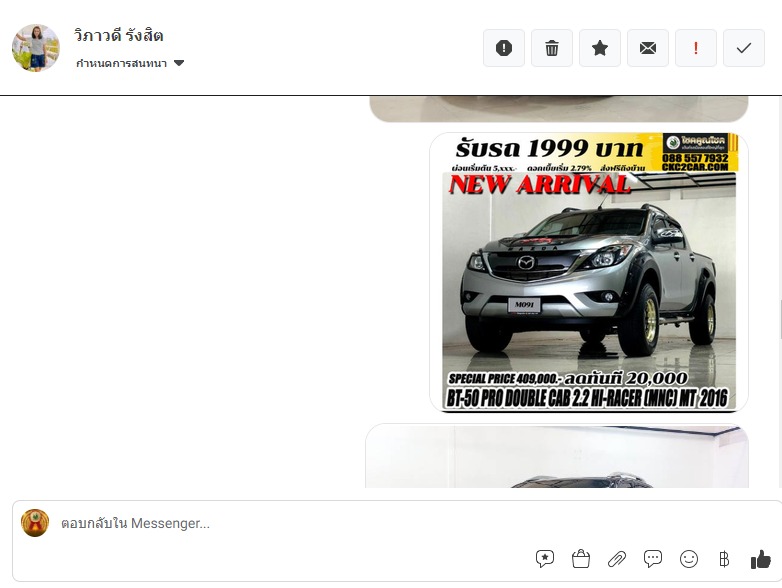Open the assign conversation dropdown
The image size is (782, 588).
click(130, 63)
